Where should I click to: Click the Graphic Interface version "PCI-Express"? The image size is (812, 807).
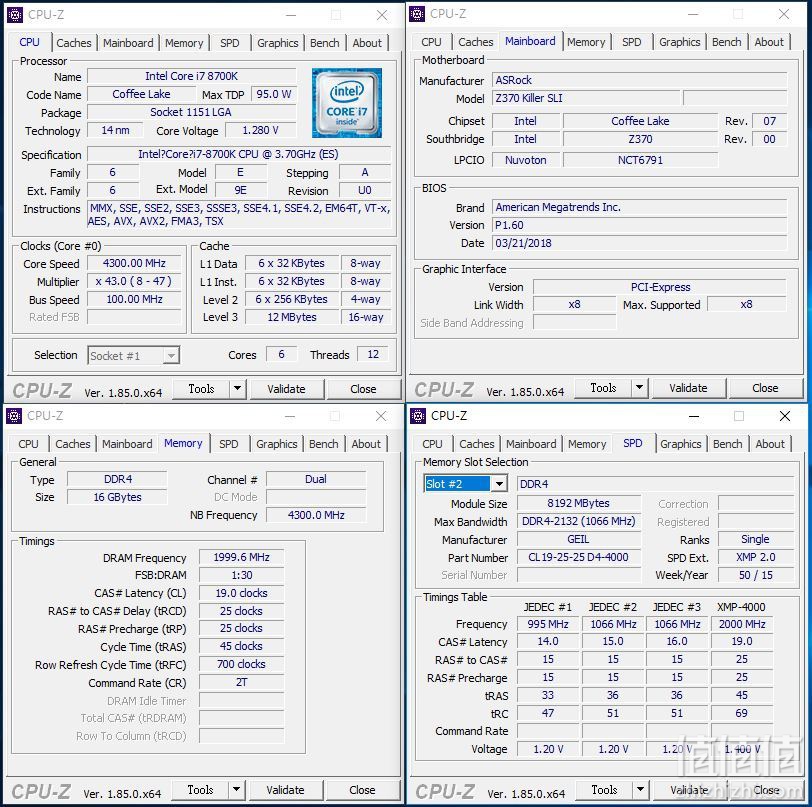660,287
